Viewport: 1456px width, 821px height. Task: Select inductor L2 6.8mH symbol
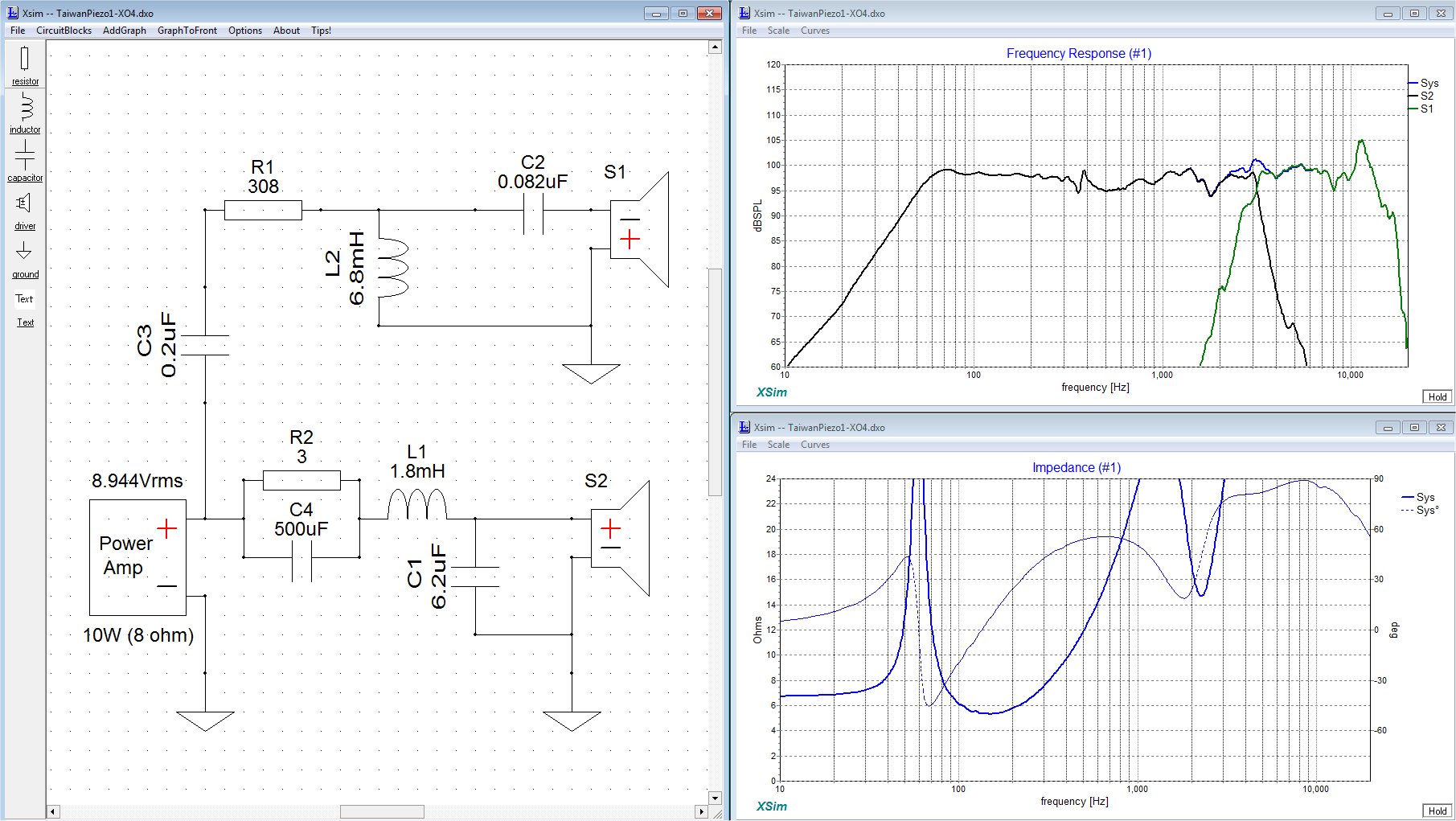click(x=393, y=268)
